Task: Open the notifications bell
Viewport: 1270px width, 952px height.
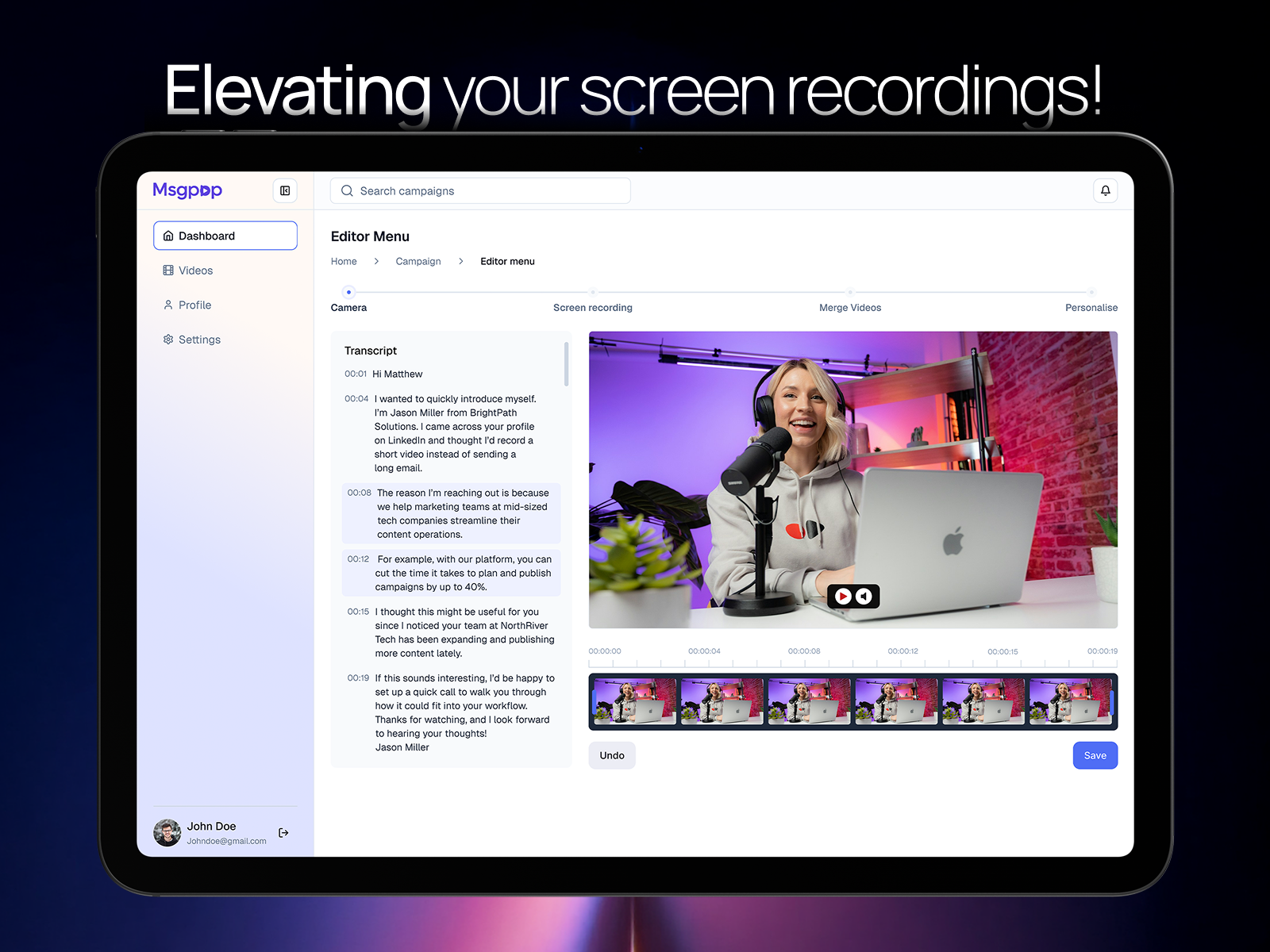Action: point(1105,190)
